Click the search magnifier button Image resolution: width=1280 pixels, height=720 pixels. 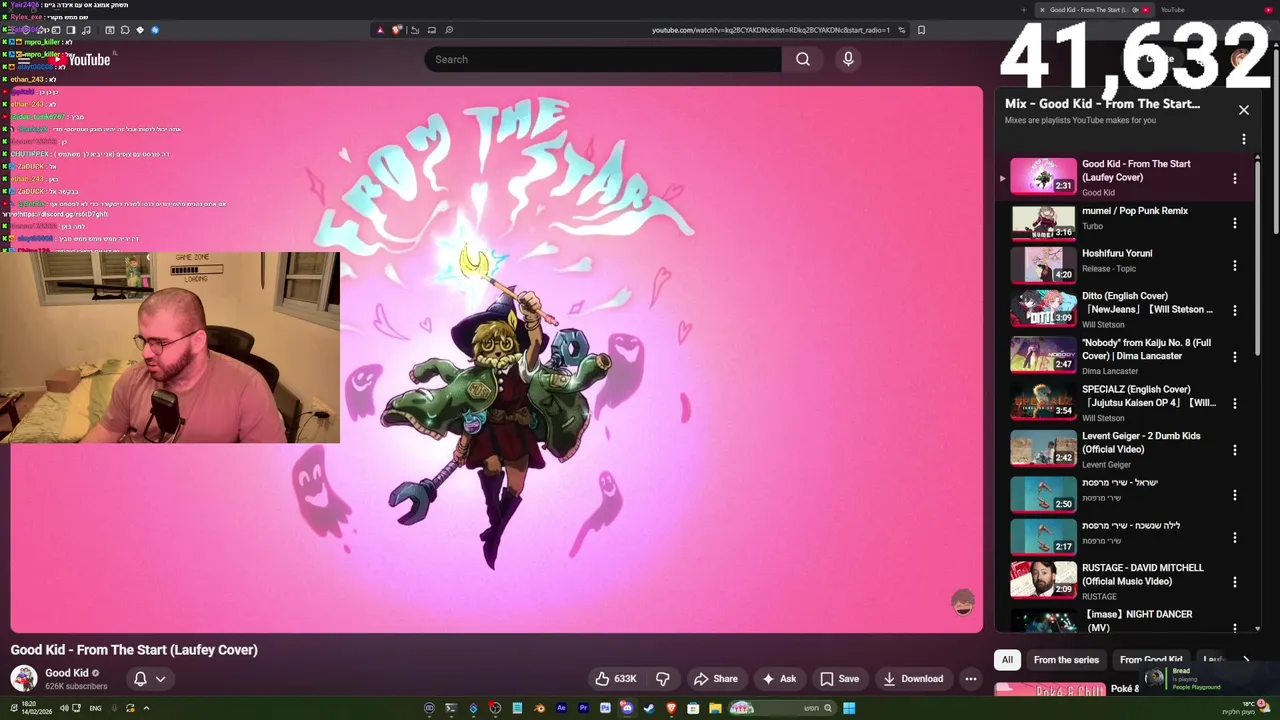coord(802,59)
